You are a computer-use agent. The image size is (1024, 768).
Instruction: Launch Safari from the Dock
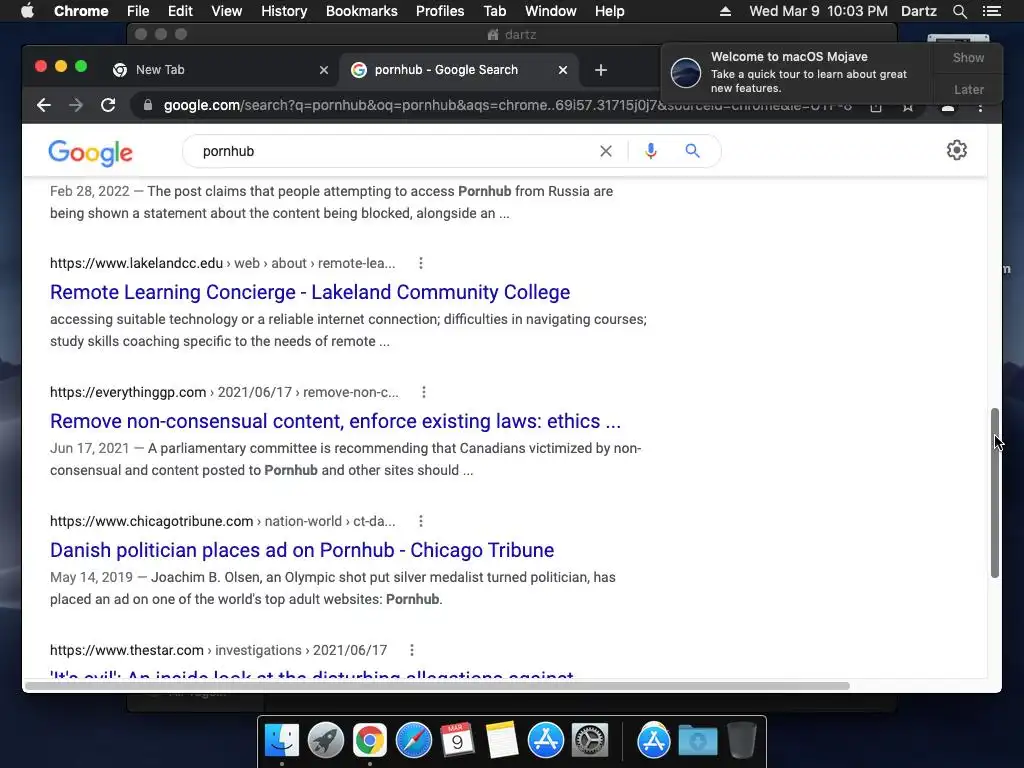(x=413, y=741)
